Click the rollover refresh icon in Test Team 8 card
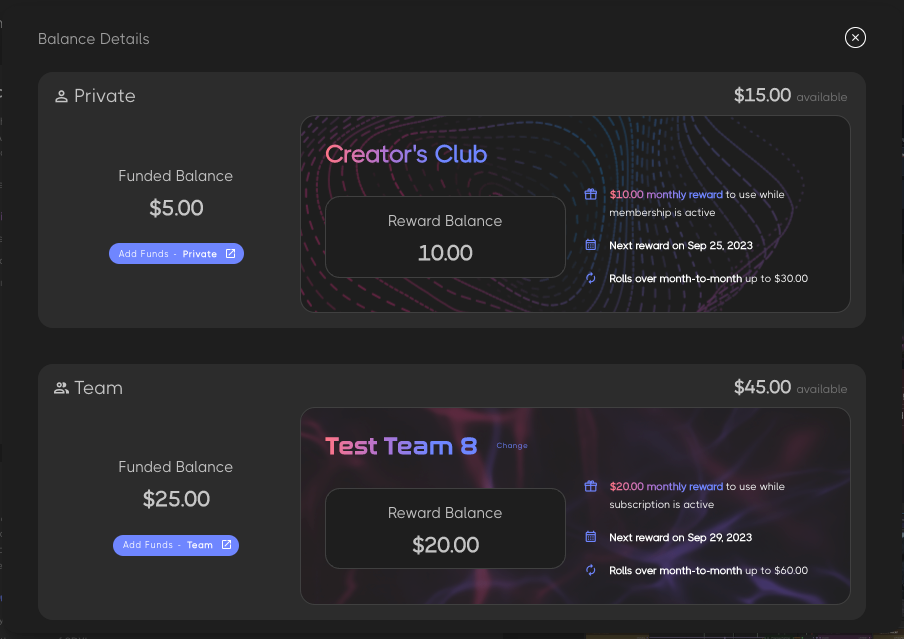The width and height of the screenshot is (904, 639). coord(590,570)
